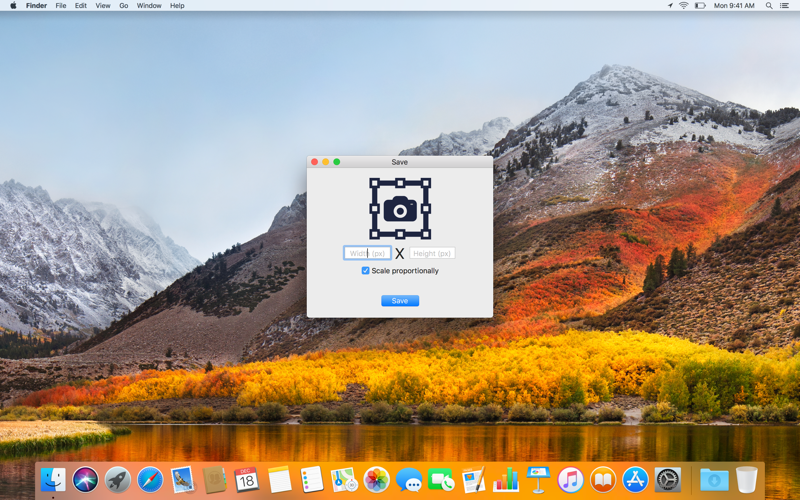Open the View menu

coord(103,6)
